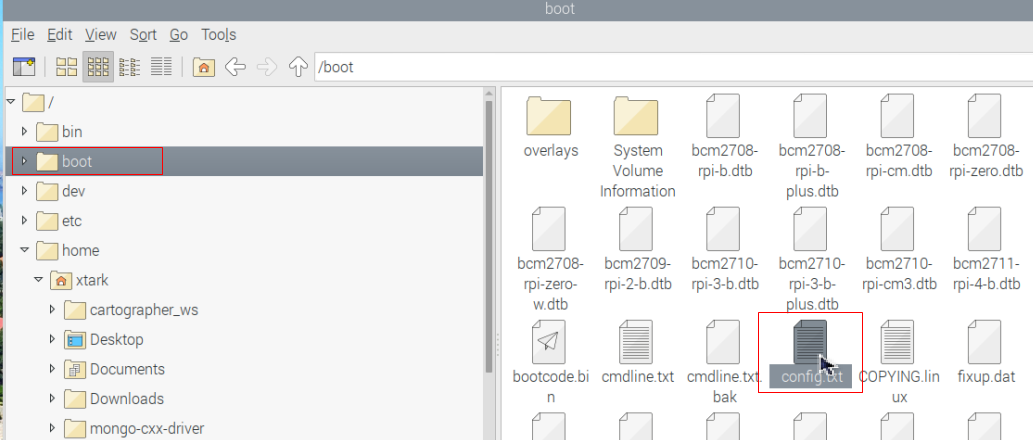The height and width of the screenshot is (440, 1033).
Task: Select bootcode.bin file icon
Action: (549, 343)
